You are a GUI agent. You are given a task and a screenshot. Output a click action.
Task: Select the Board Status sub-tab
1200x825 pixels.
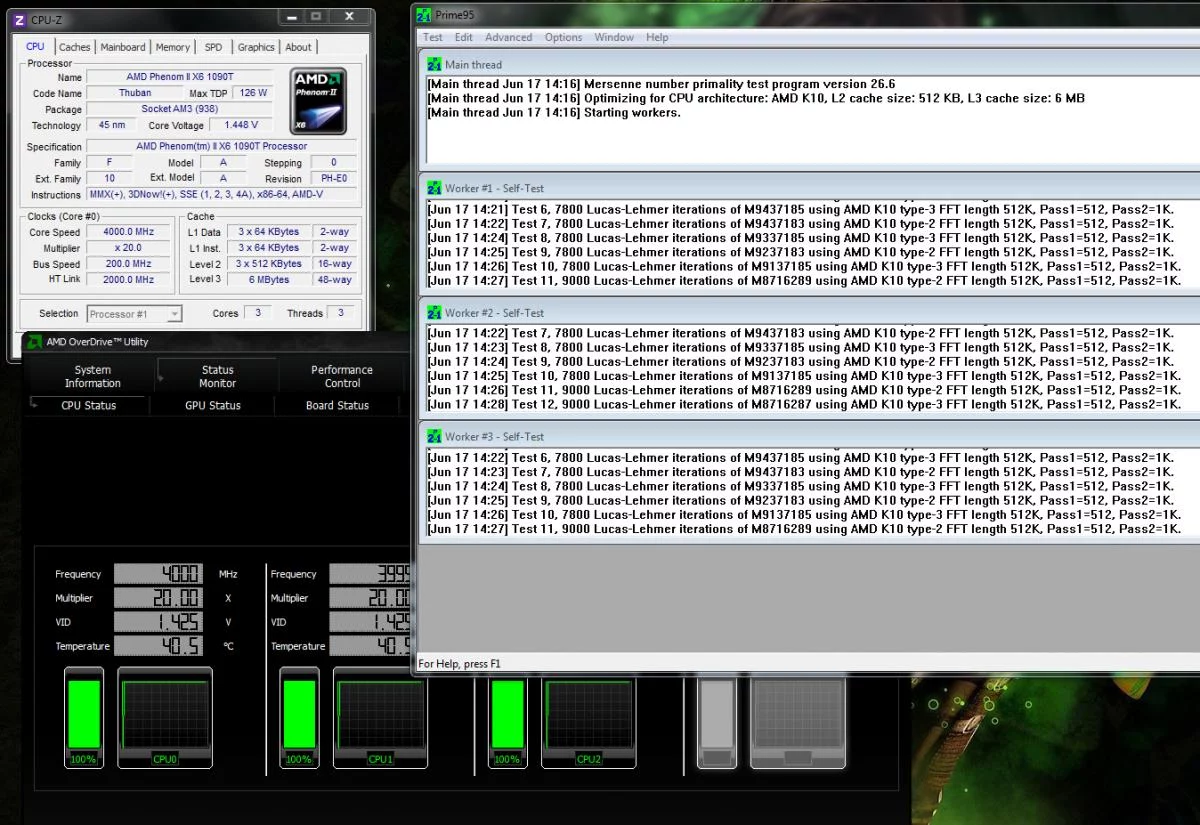[x=338, y=406]
